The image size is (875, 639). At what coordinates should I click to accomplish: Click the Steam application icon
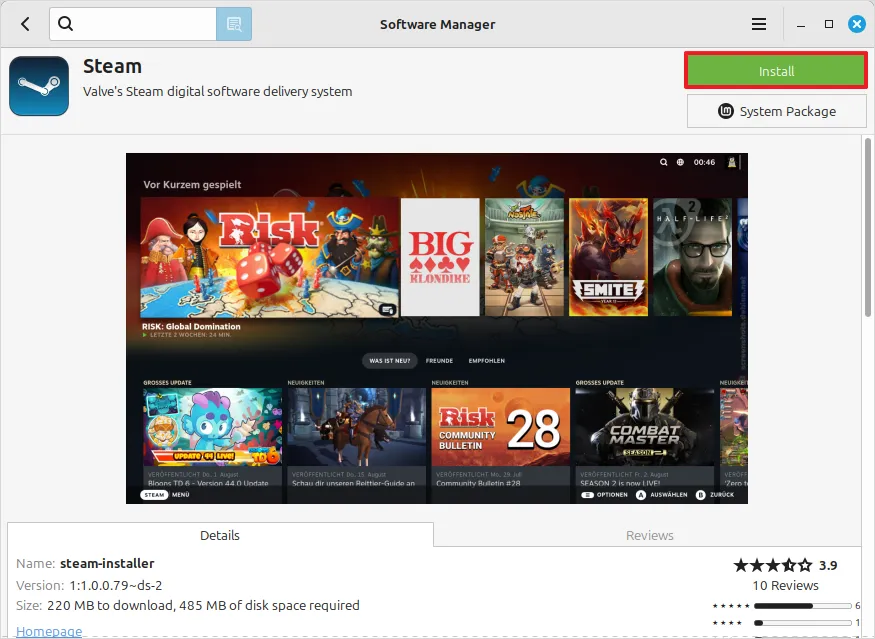click(x=39, y=86)
